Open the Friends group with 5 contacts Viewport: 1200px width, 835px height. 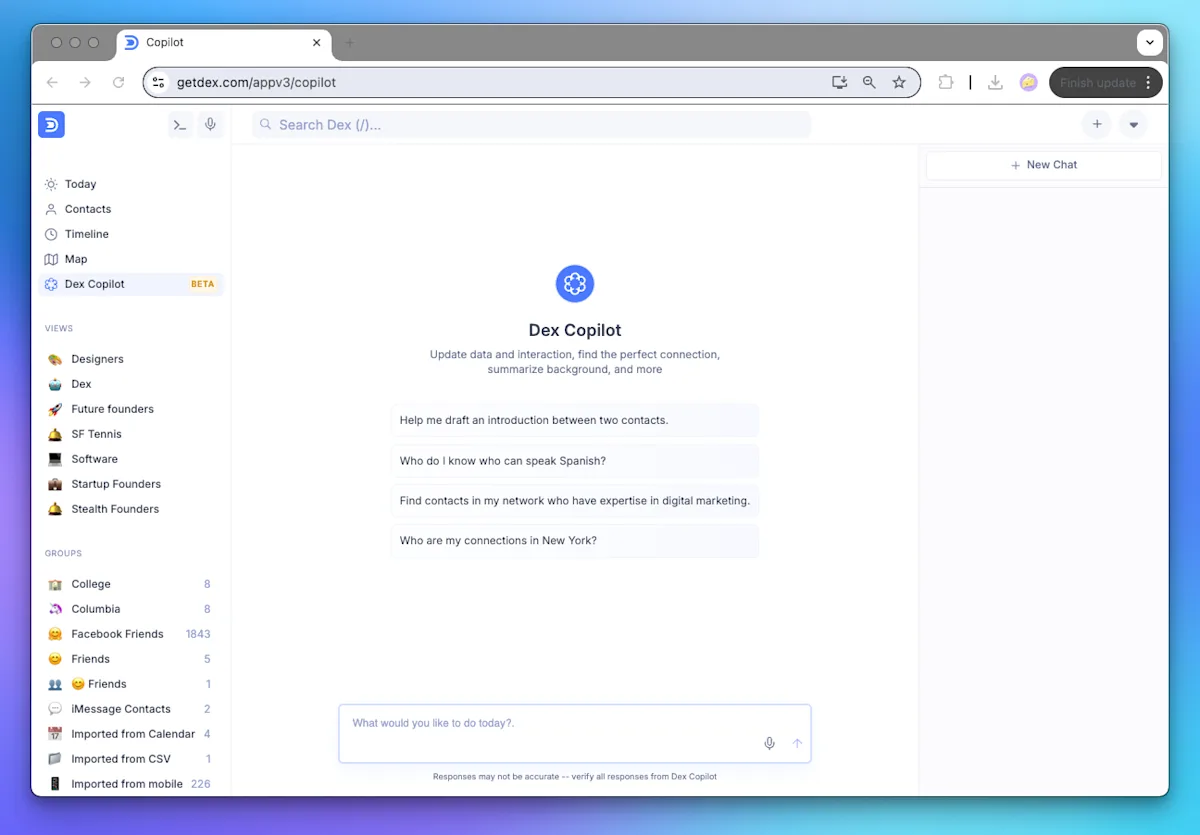click(x=131, y=659)
